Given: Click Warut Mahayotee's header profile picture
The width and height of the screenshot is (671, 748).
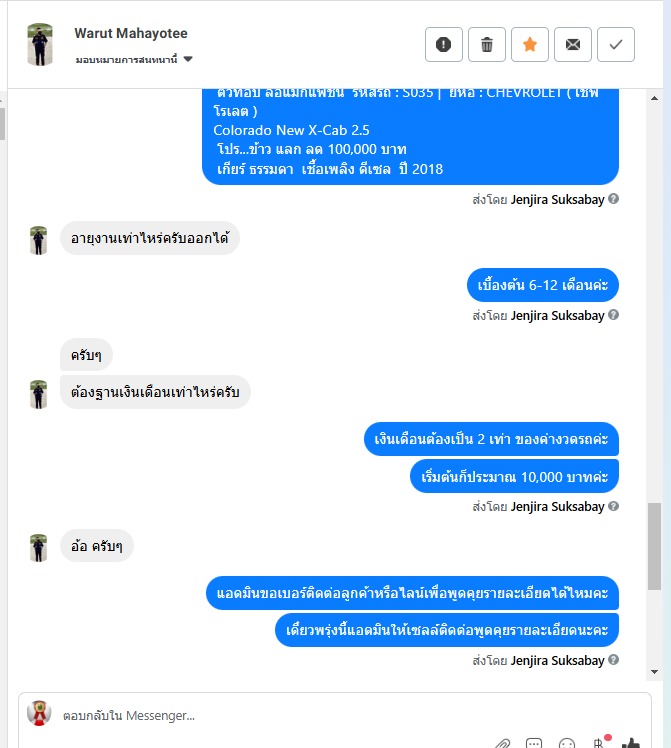Looking at the screenshot, I should point(40,44).
